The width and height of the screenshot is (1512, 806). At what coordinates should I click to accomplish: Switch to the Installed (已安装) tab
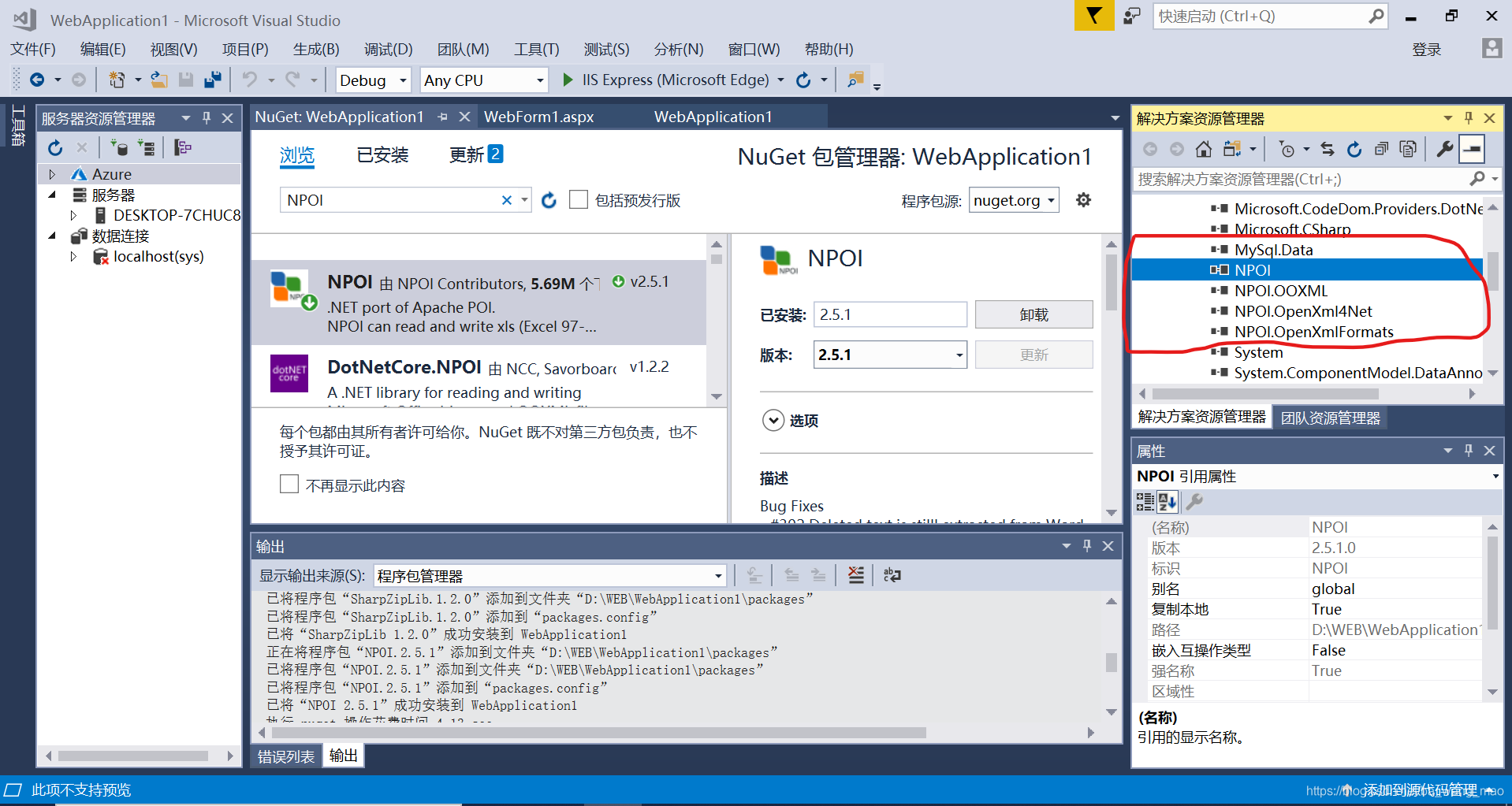382,155
